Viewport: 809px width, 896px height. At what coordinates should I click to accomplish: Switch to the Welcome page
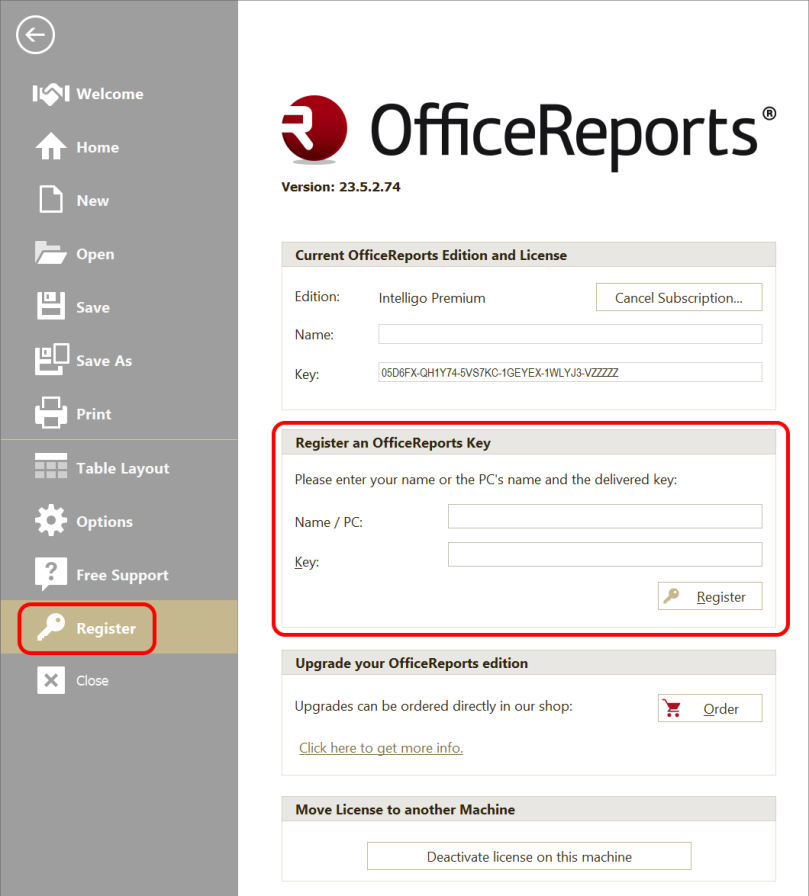click(50, 93)
